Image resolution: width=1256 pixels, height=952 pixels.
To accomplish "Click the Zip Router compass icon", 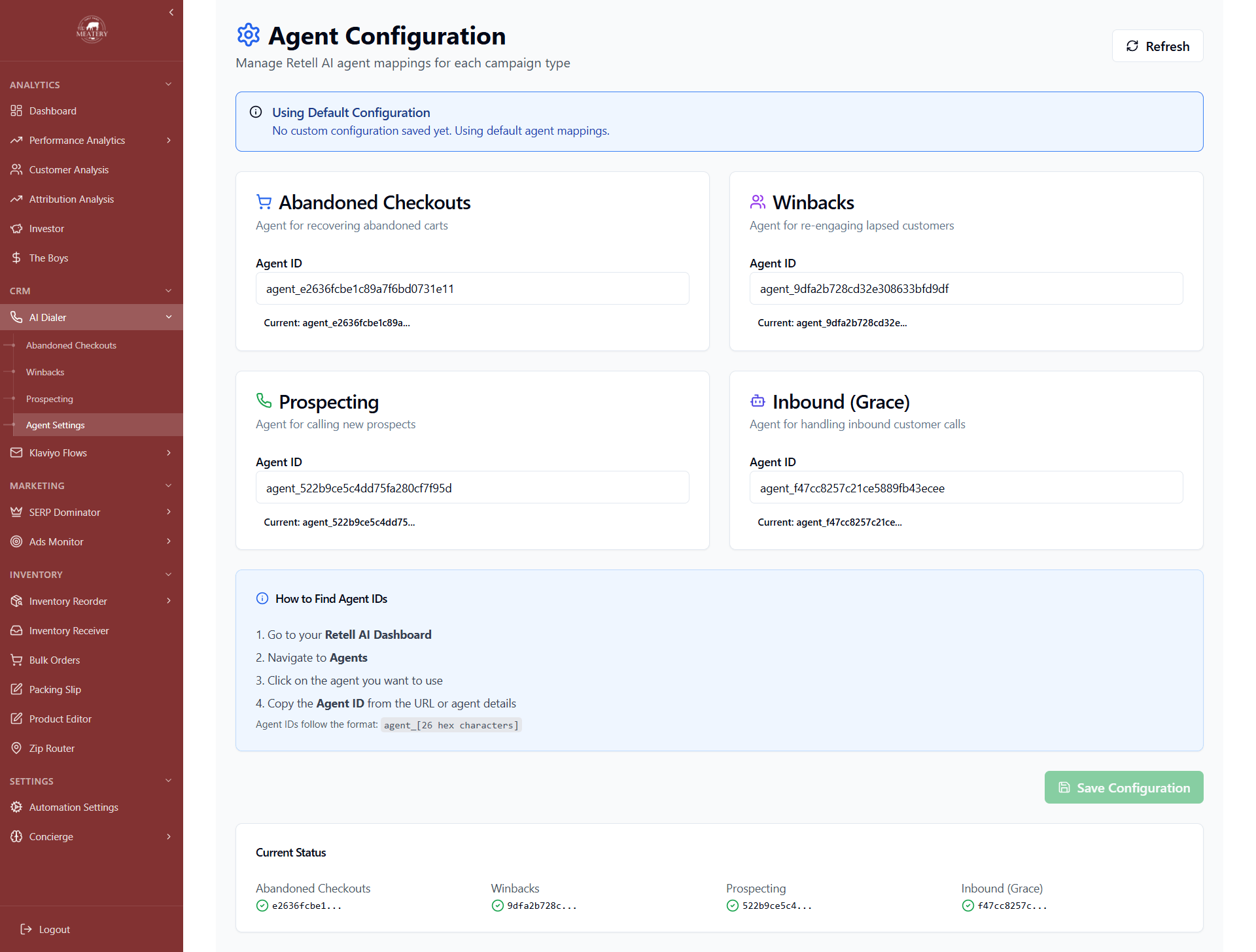I will [17, 748].
